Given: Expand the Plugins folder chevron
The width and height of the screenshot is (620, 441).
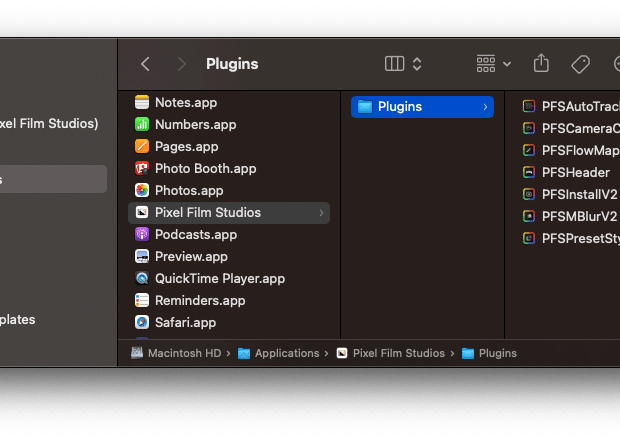Looking at the screenshot, I should coord(485,107).
